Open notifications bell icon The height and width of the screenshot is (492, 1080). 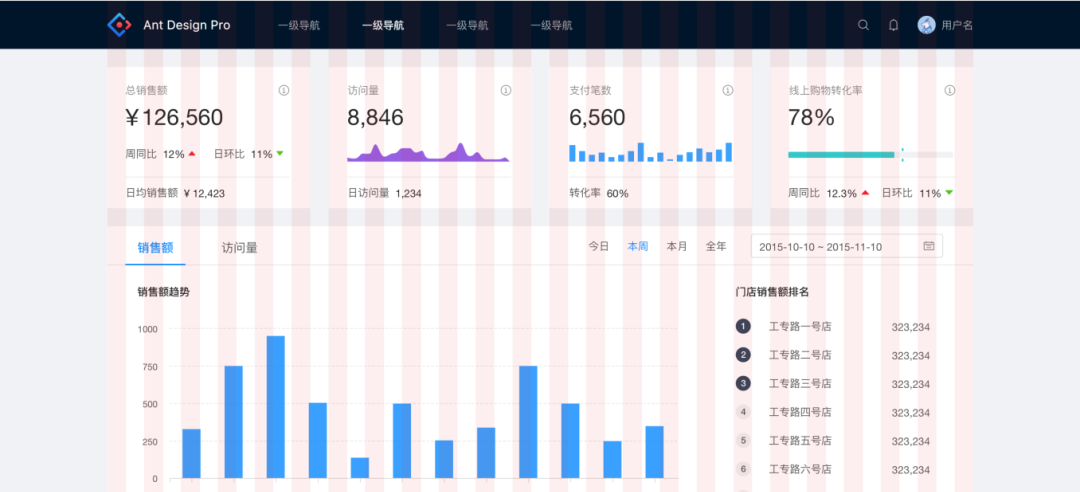click(893, 25)
